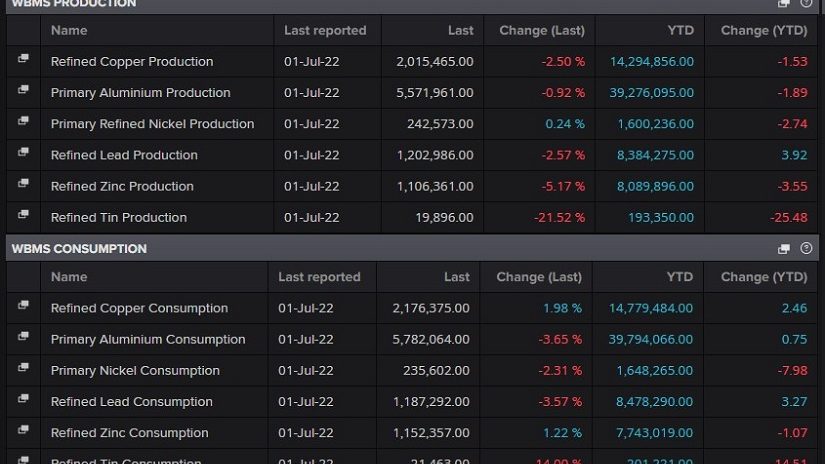The image size is (825, 464).
Task: Open popout icon for Primary Refined Nickel Production
Action: (x=23, y=120)
